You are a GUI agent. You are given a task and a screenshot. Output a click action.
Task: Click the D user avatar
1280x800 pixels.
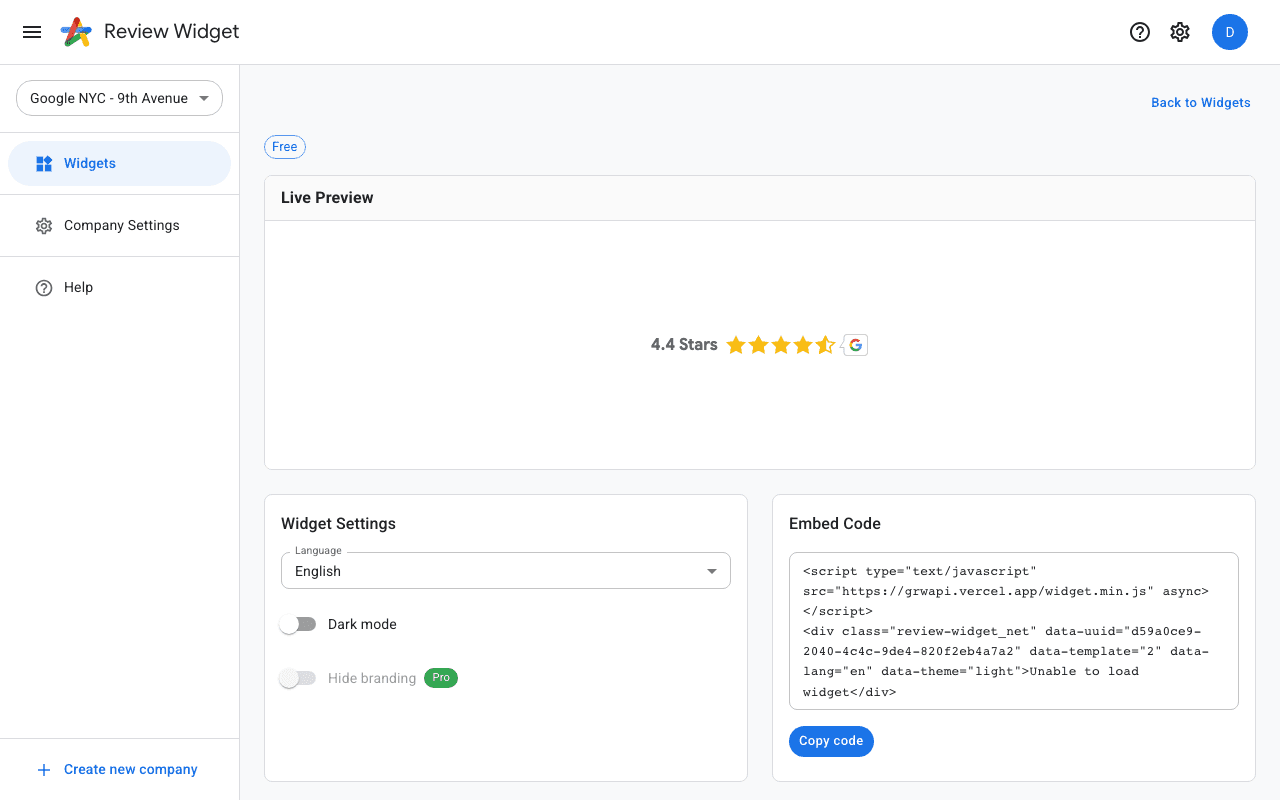click(x=1230, y=32)
